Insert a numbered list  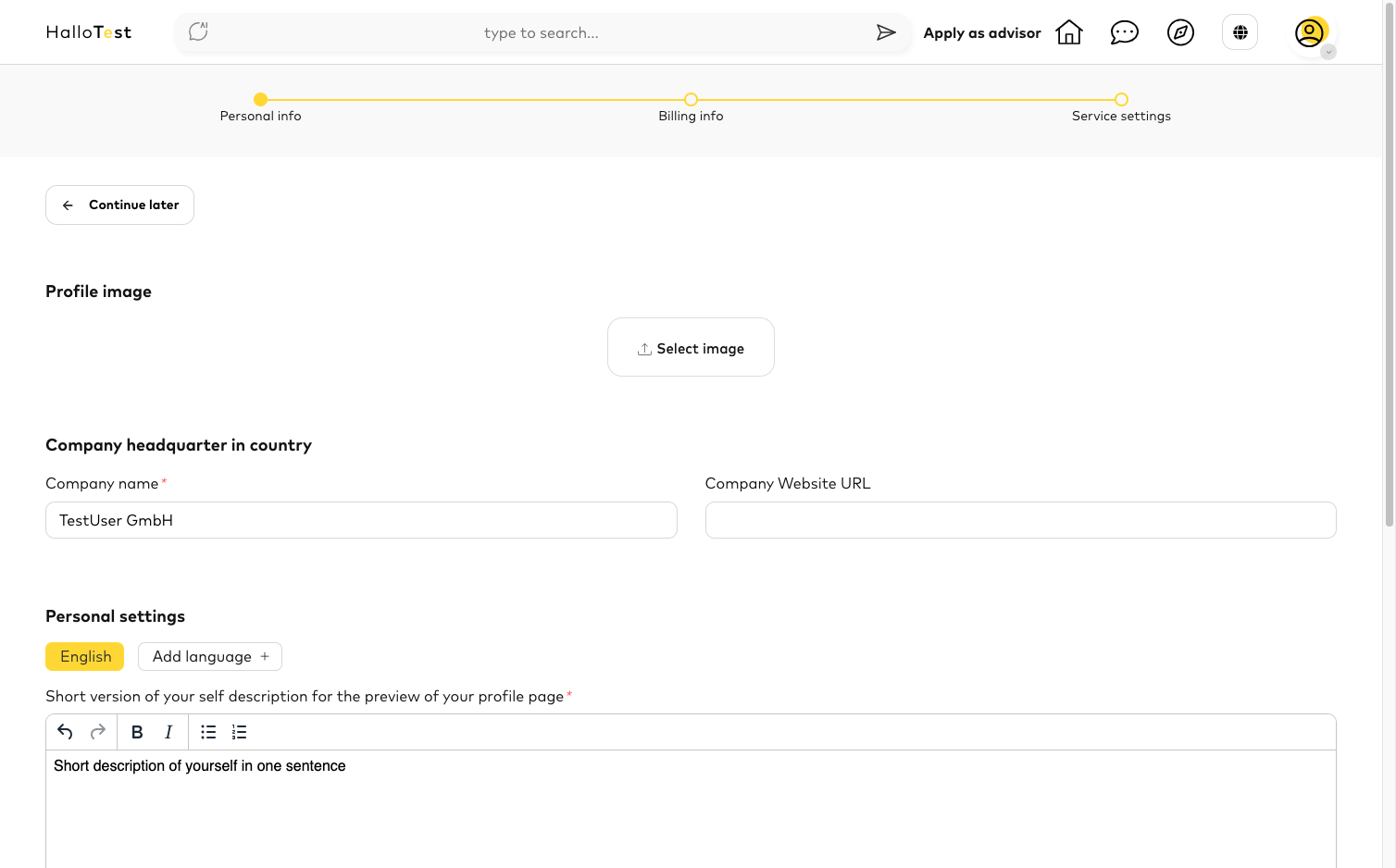coord(240,732)
